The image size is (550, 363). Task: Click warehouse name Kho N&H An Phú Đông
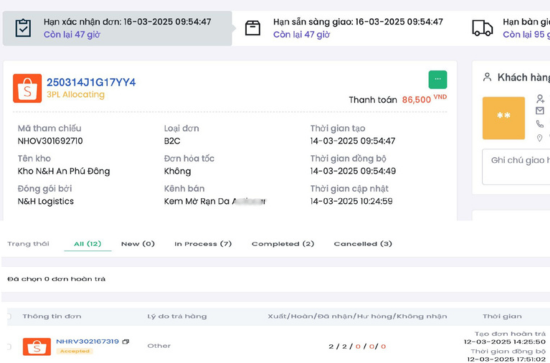point(64,171)
